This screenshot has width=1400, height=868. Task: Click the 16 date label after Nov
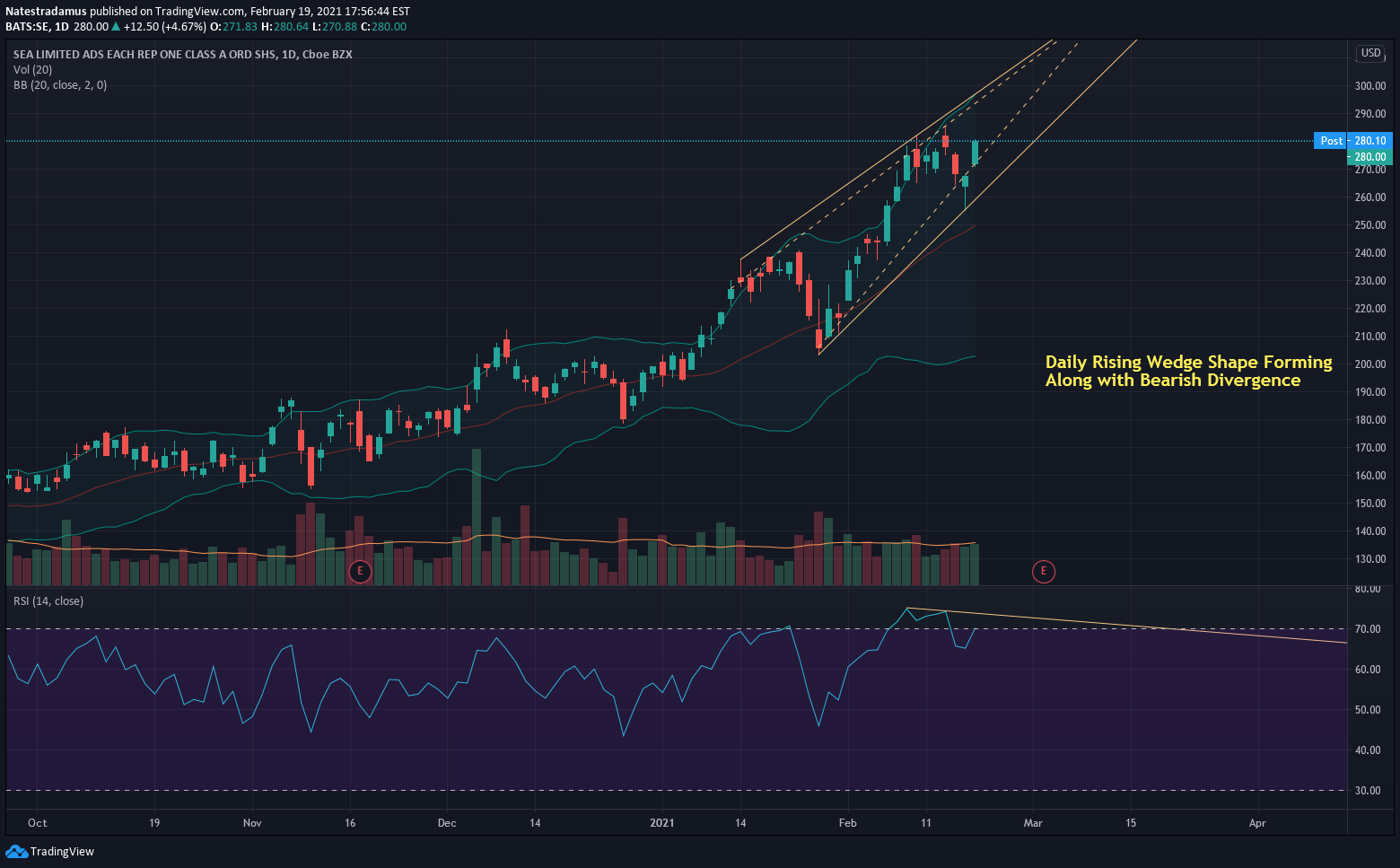click(350, 823)
